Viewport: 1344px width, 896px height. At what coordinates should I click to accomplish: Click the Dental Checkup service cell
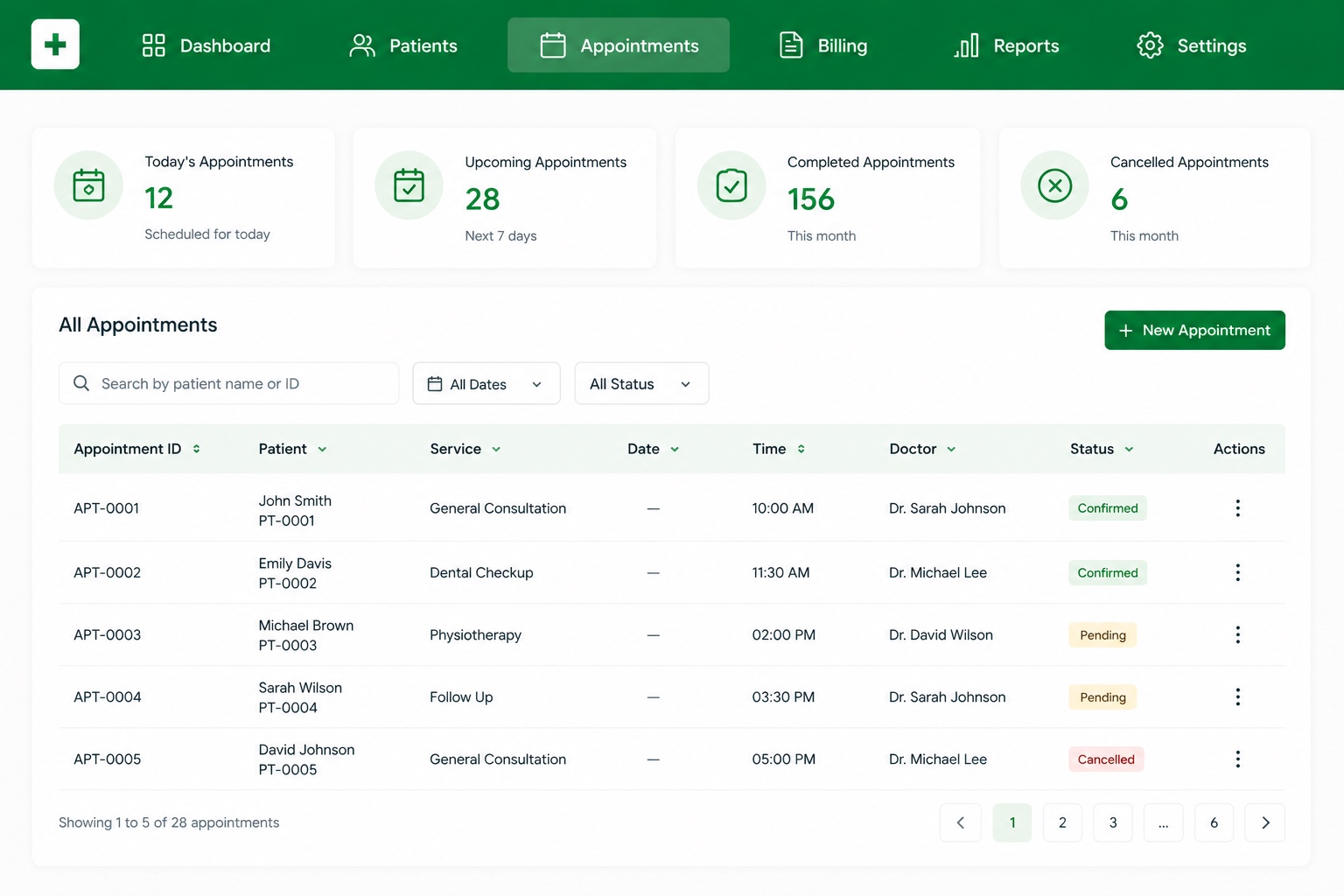[481, 572]
